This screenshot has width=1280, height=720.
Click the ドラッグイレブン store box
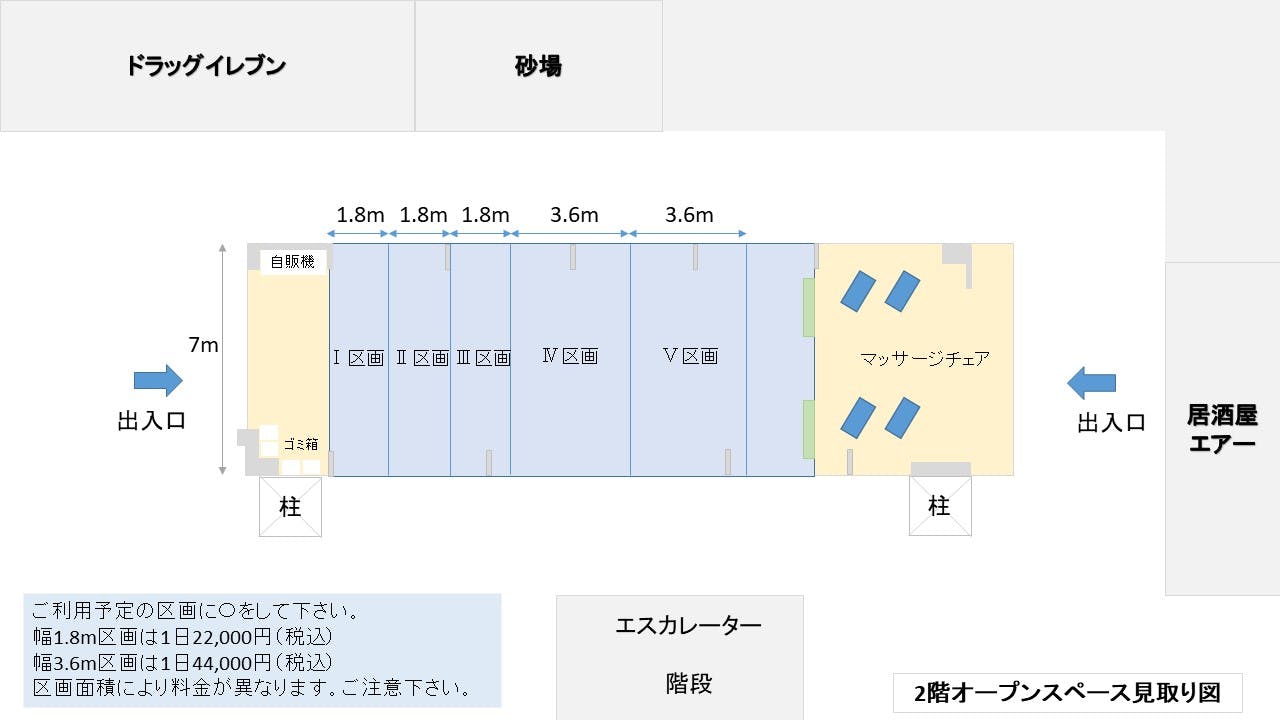207,66
